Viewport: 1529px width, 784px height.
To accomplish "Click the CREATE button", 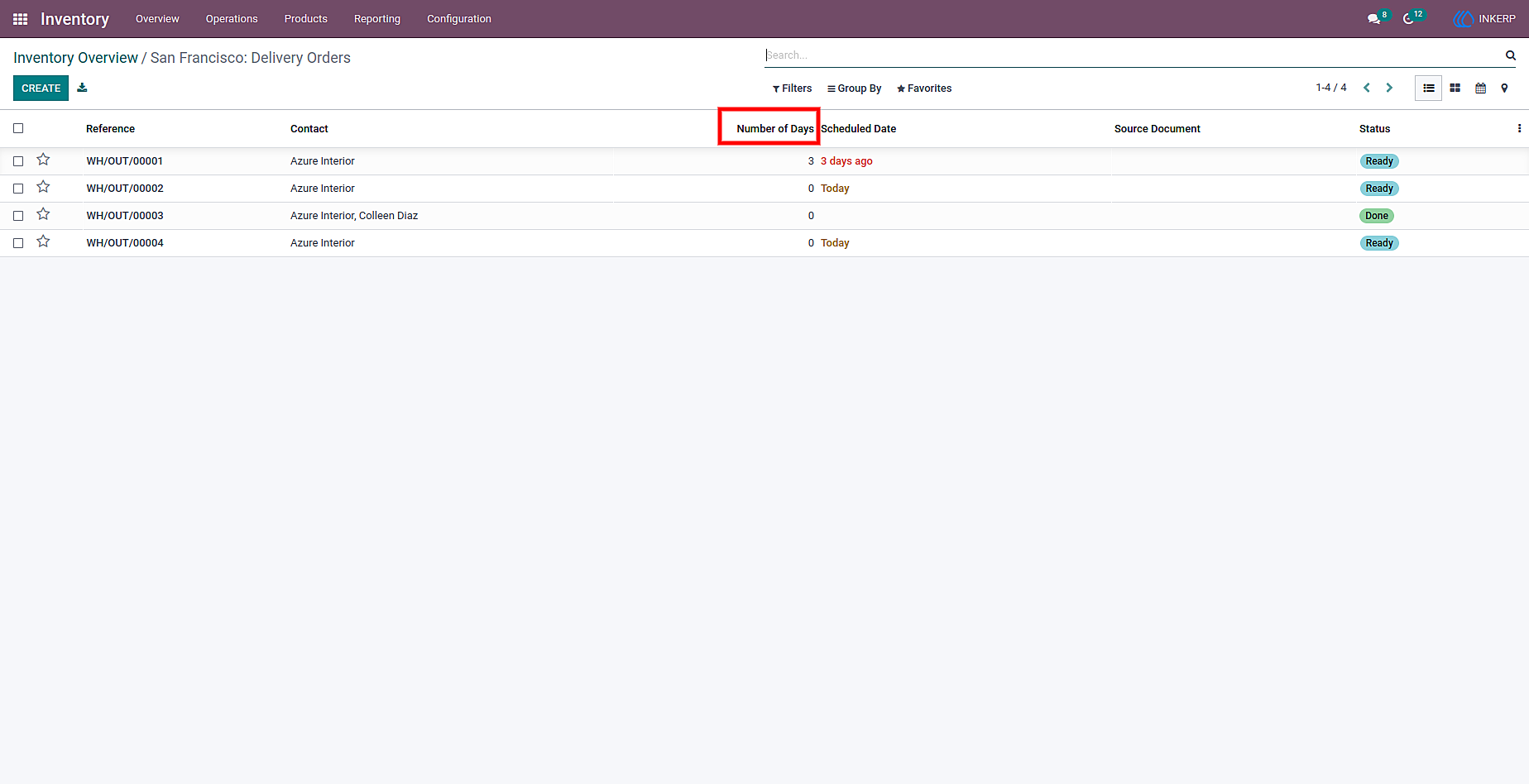I will tap(41, 88).
